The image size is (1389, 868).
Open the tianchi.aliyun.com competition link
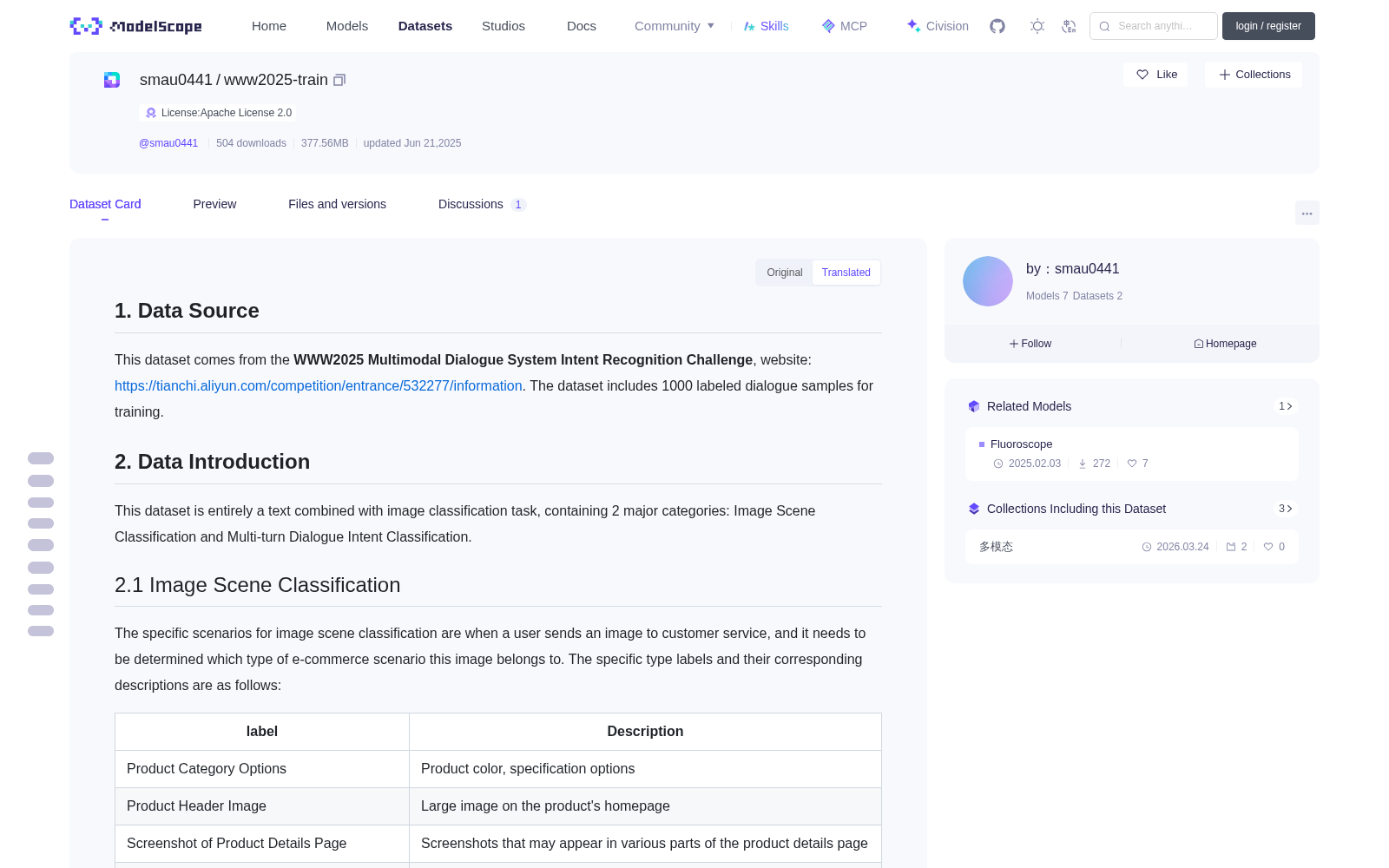click(319, 385)
